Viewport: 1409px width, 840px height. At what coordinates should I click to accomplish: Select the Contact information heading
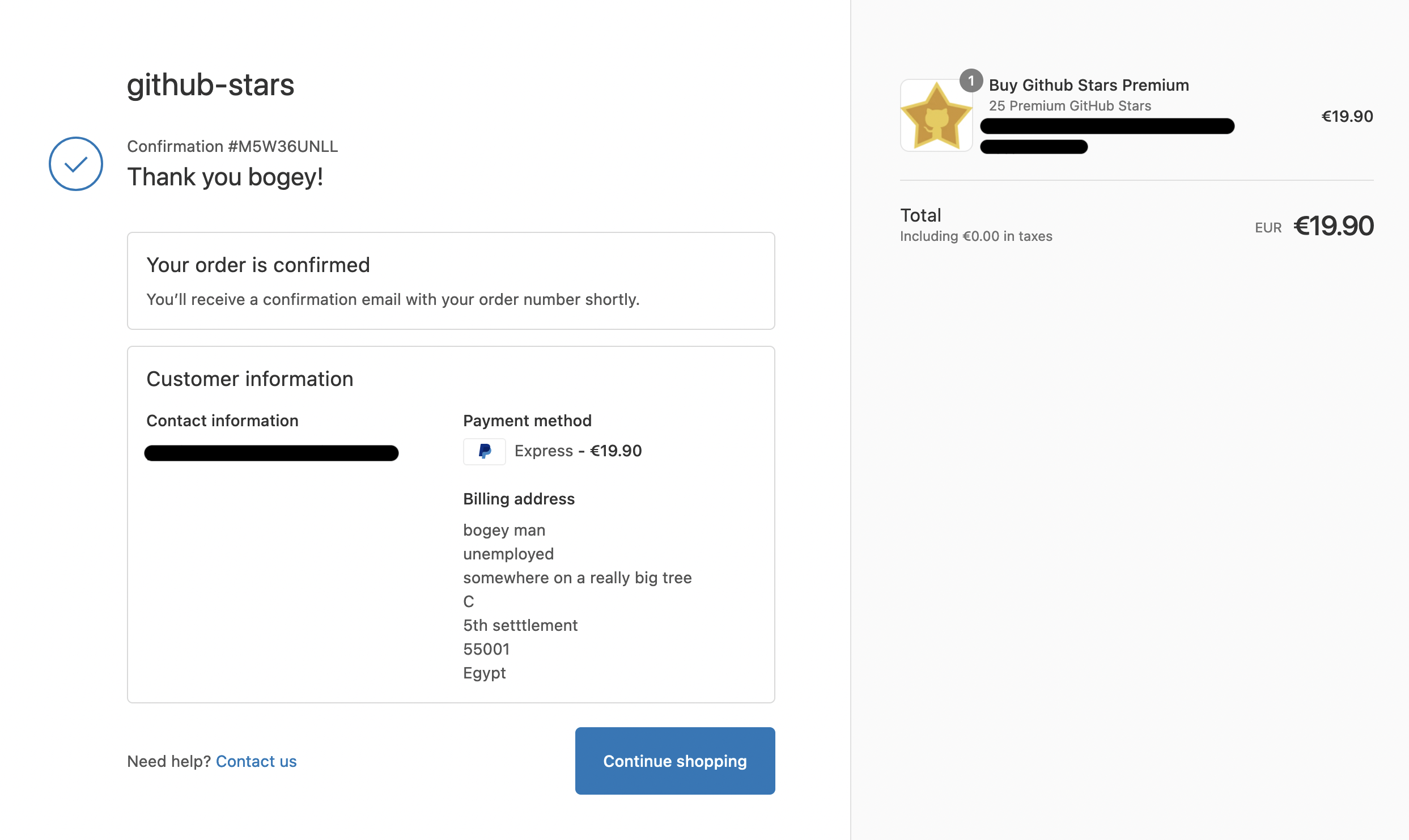pos(222,420)
